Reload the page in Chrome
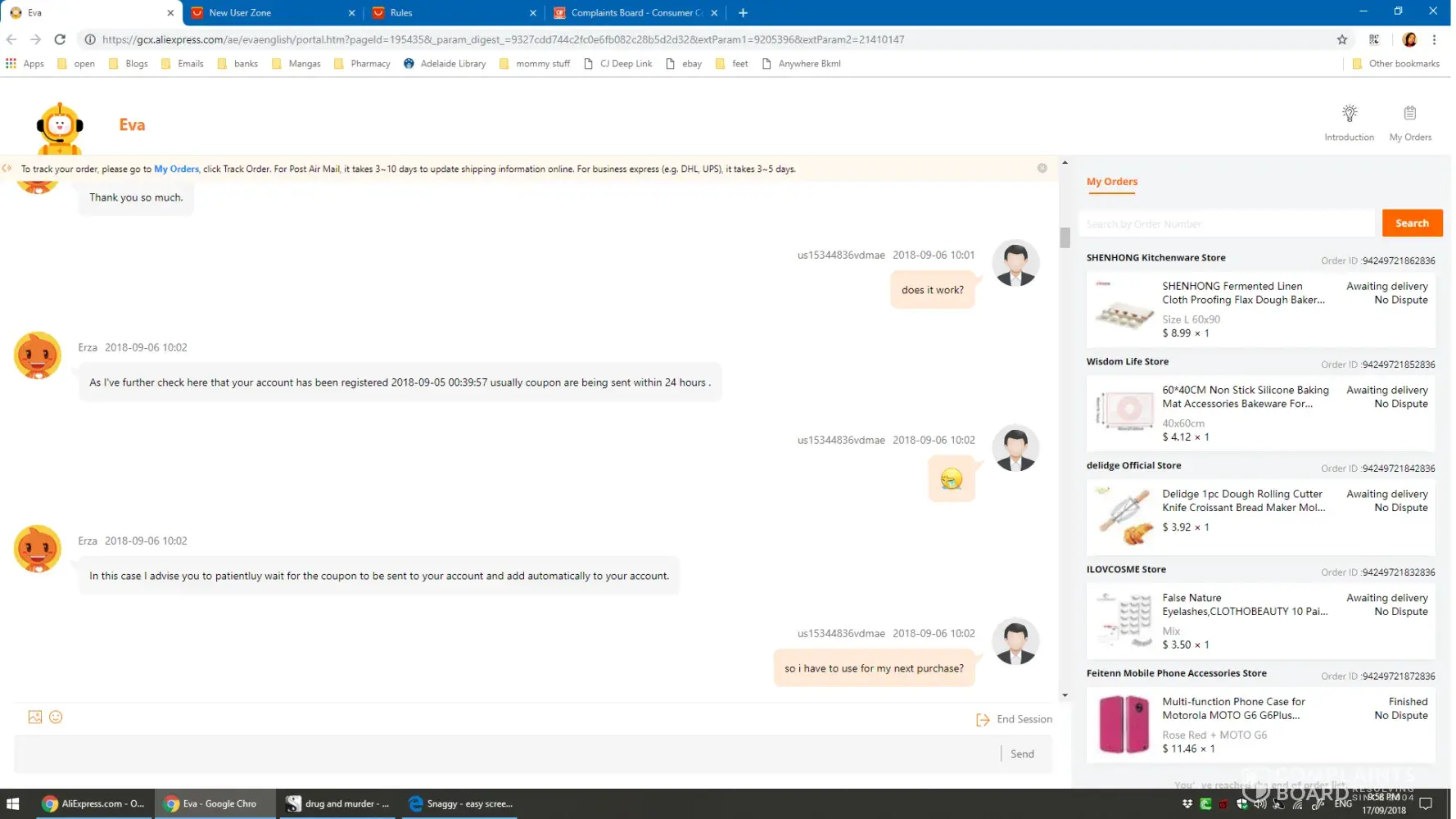Image resolution: width=1456 pixels, height=819 pixels. click(x=60, y=39)
